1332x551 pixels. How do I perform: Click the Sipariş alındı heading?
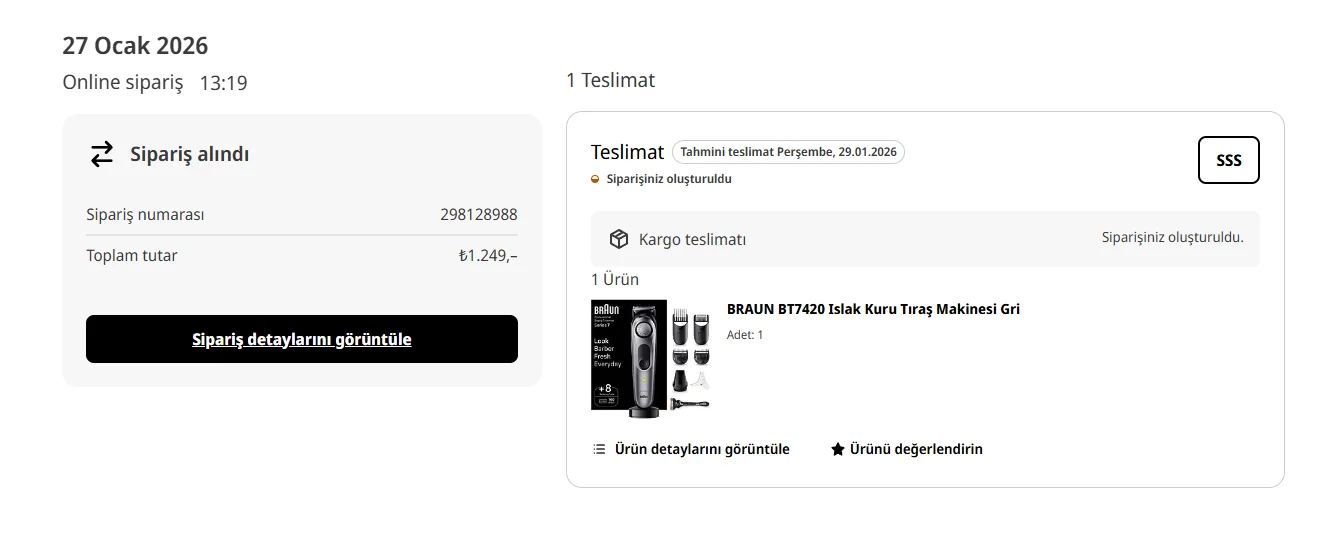tap(189, 154)
